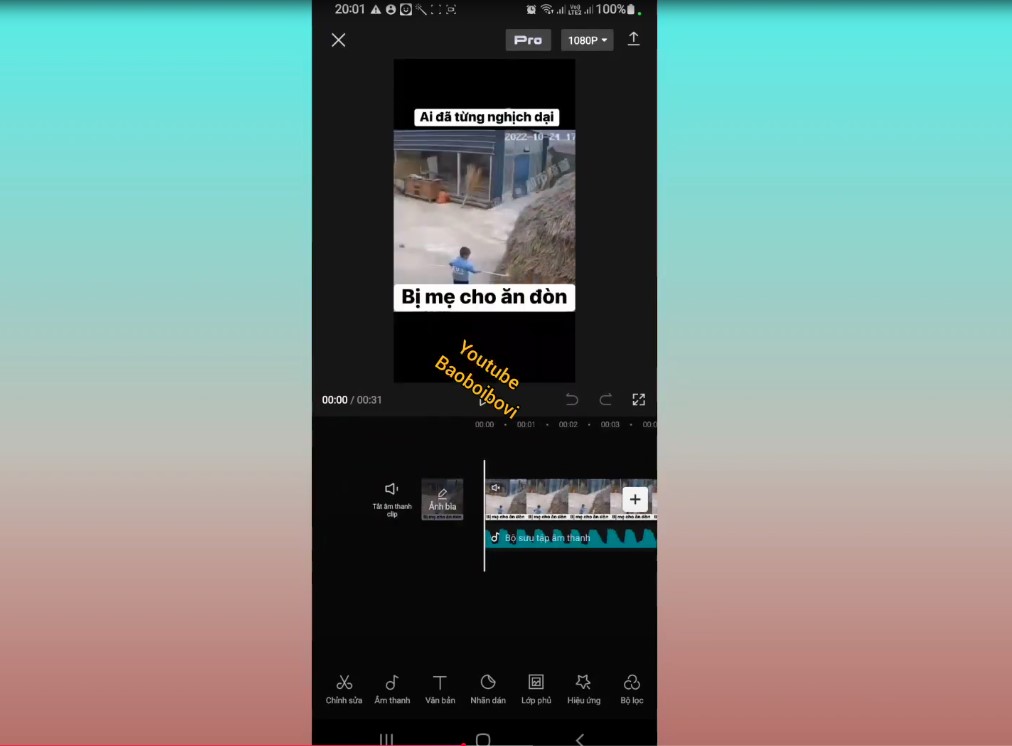Select the 'Ai đã từng nghịch dại' caption

coord(486,117)
